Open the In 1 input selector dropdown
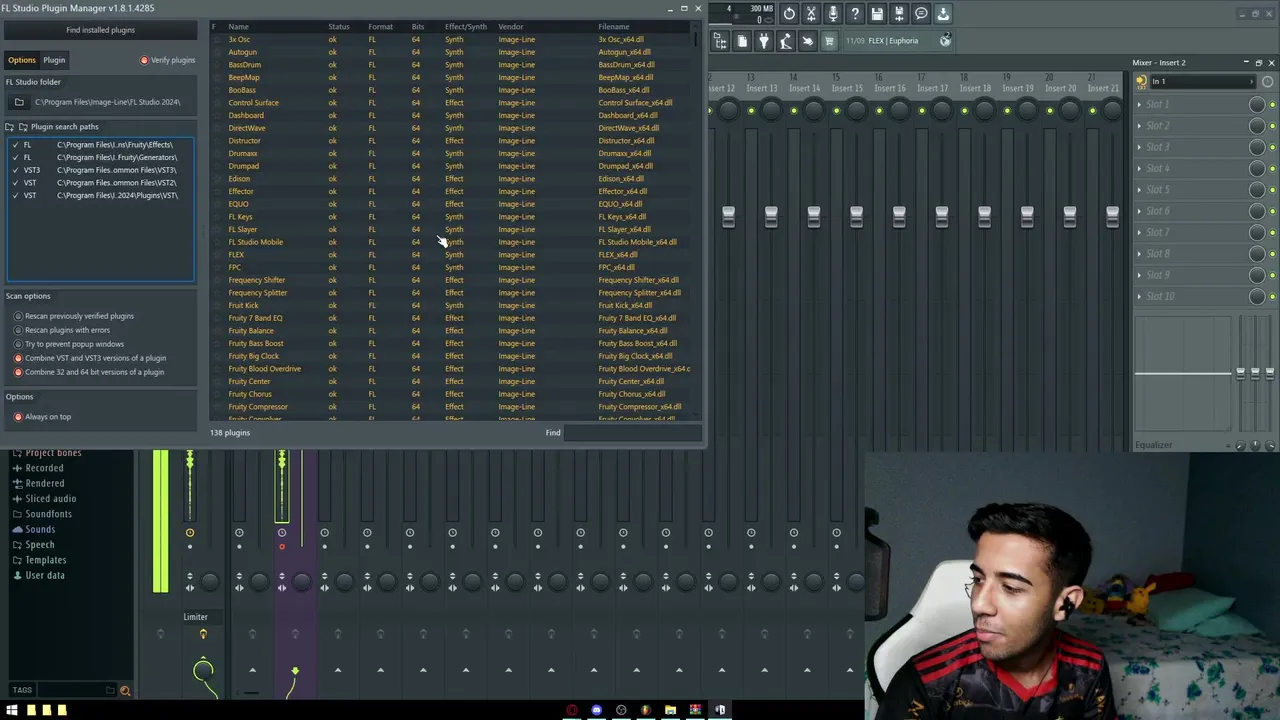The image size is (1280, 720). point(1205,81)
